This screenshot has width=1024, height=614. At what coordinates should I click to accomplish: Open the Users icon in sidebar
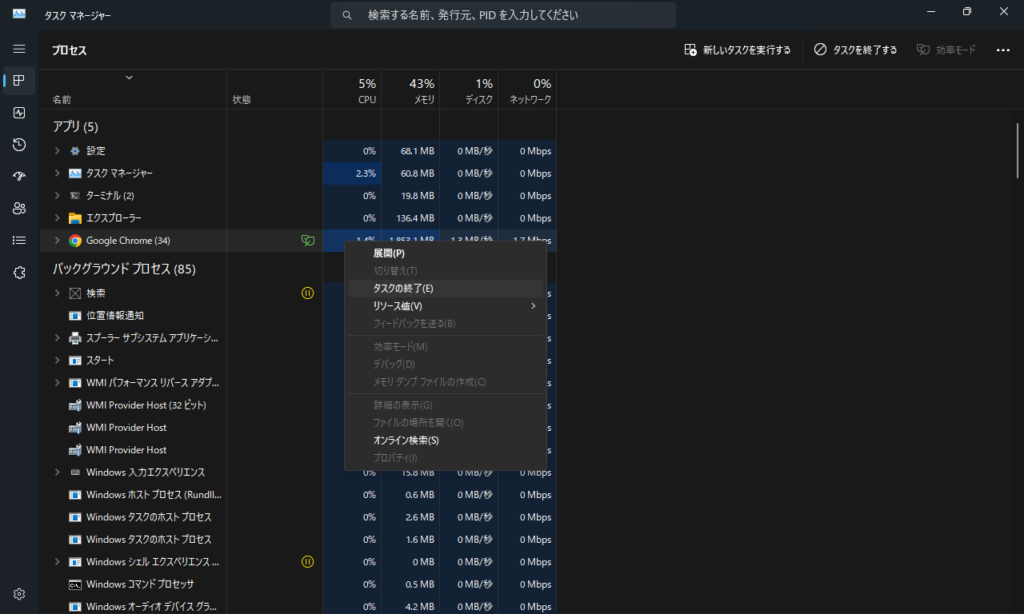point(19,208)
